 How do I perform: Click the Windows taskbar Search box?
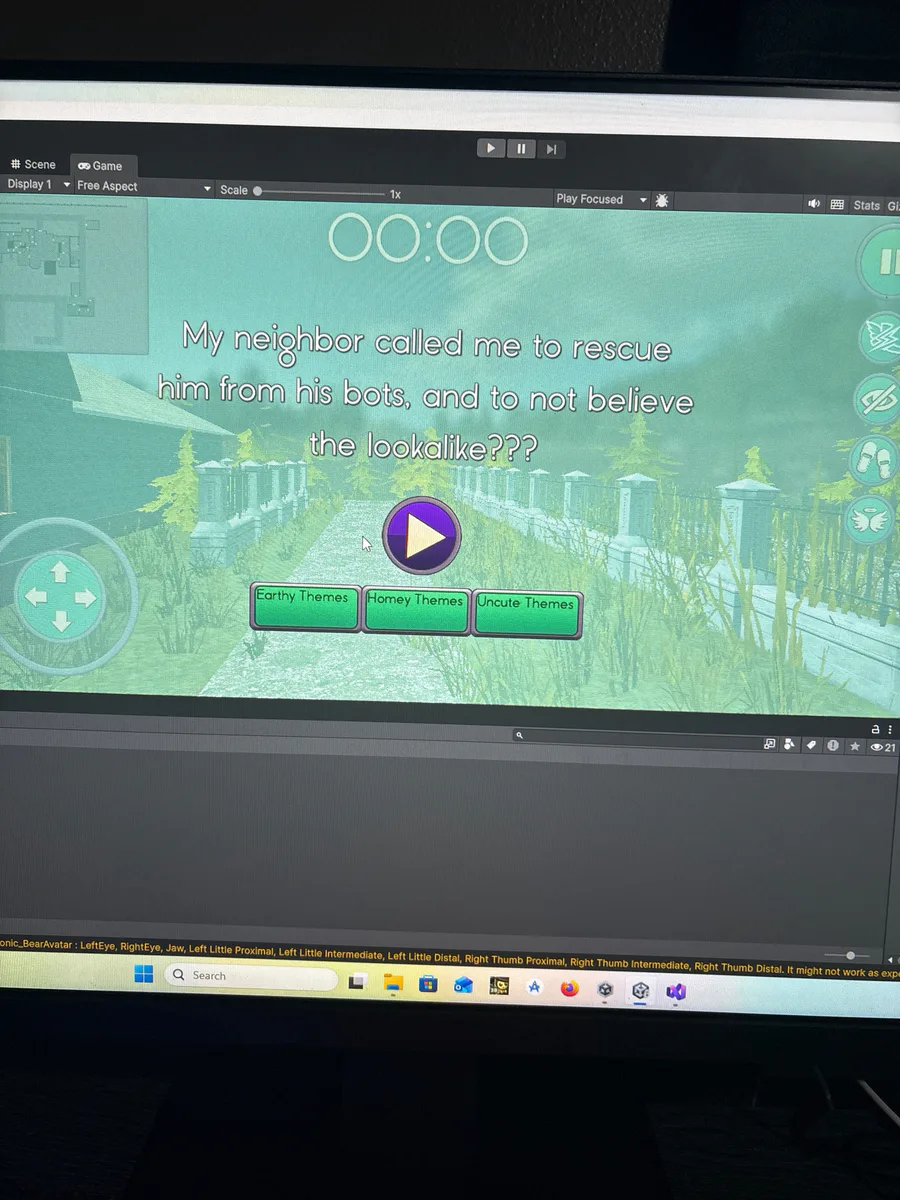[x=250, y=975]
